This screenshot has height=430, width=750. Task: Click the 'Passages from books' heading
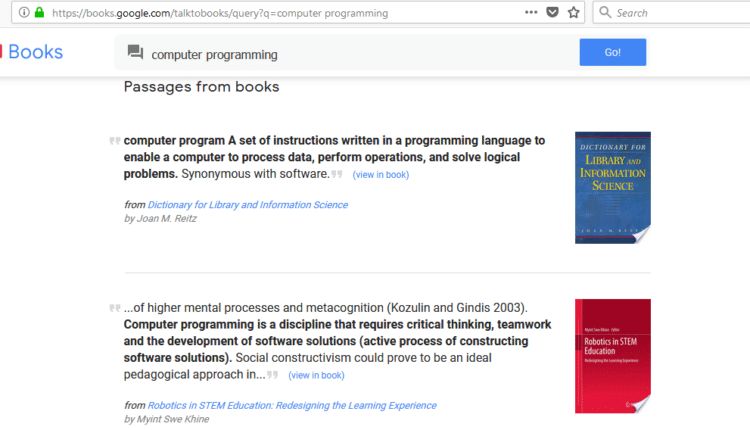[201, 87]
